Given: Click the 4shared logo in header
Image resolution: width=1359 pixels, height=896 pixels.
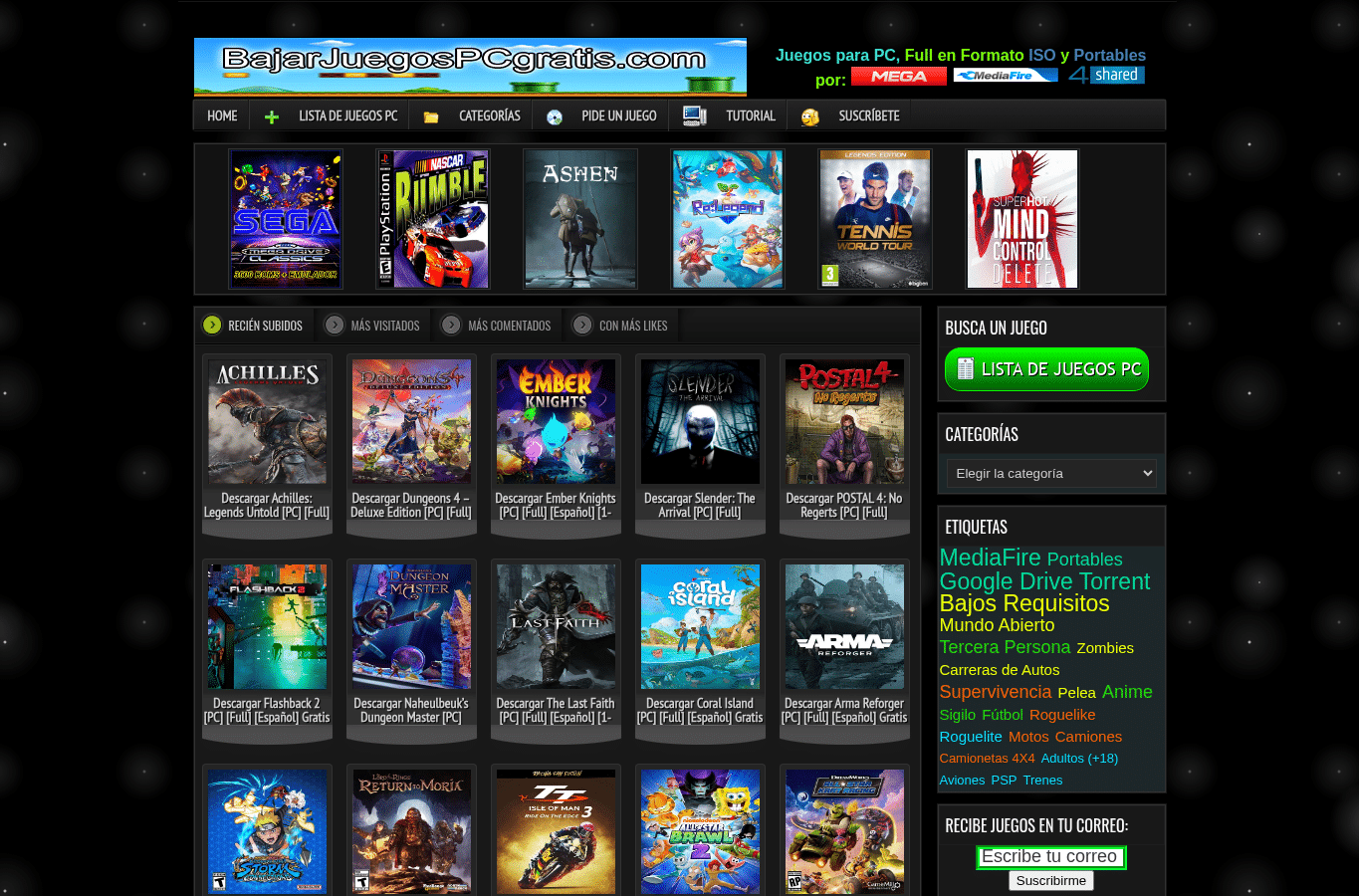Looking at the screenshot, I should pos(1106,75).
